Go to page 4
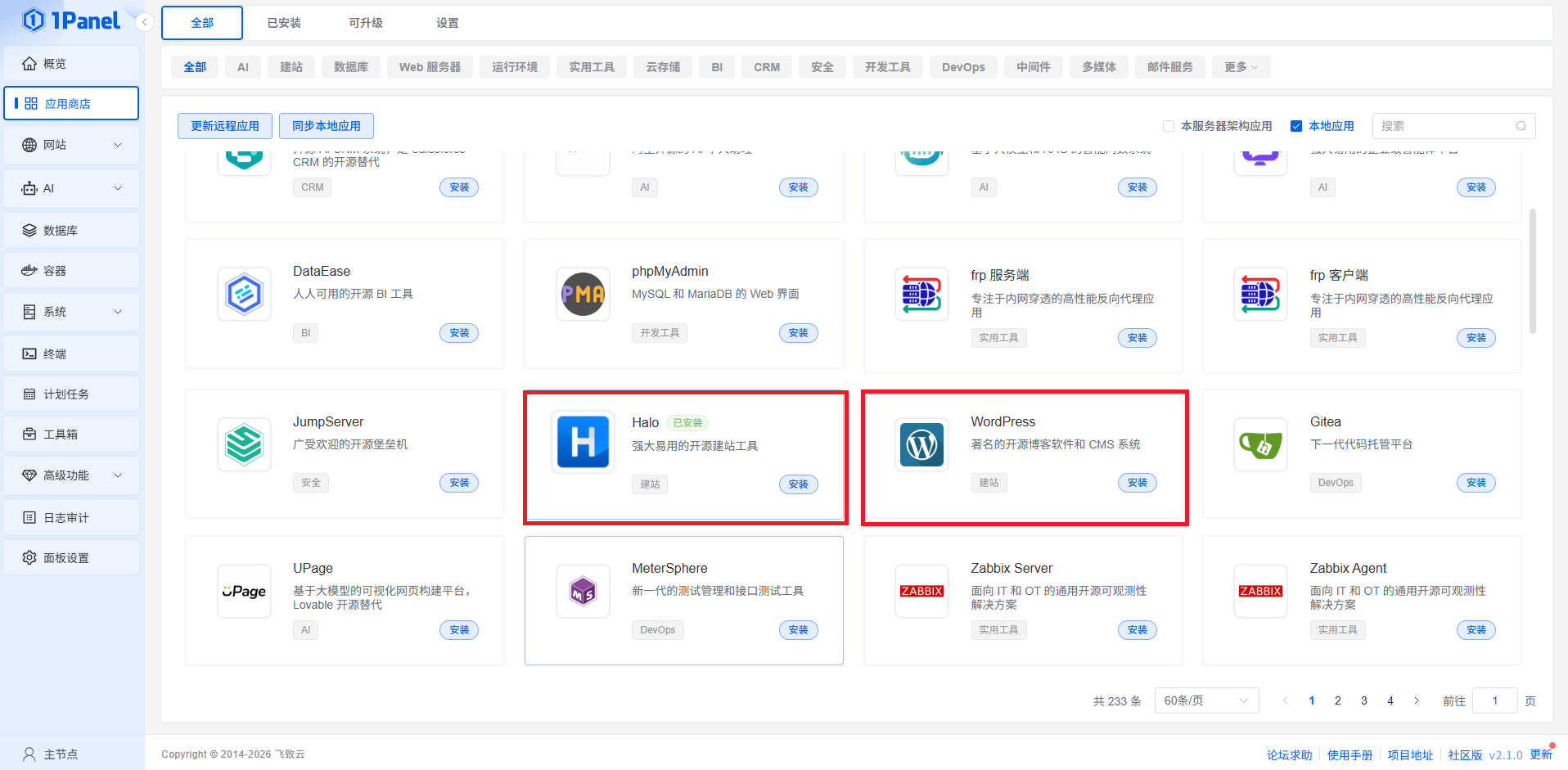 1390,700
